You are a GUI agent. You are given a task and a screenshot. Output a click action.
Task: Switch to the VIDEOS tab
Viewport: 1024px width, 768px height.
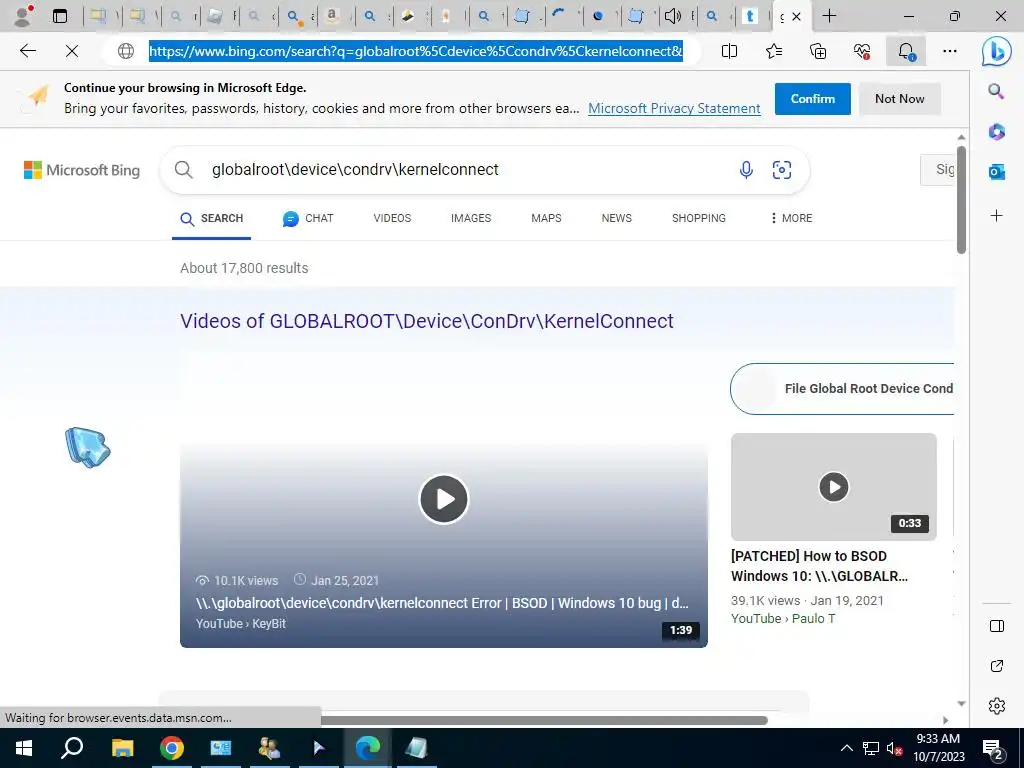click(392, 218)
